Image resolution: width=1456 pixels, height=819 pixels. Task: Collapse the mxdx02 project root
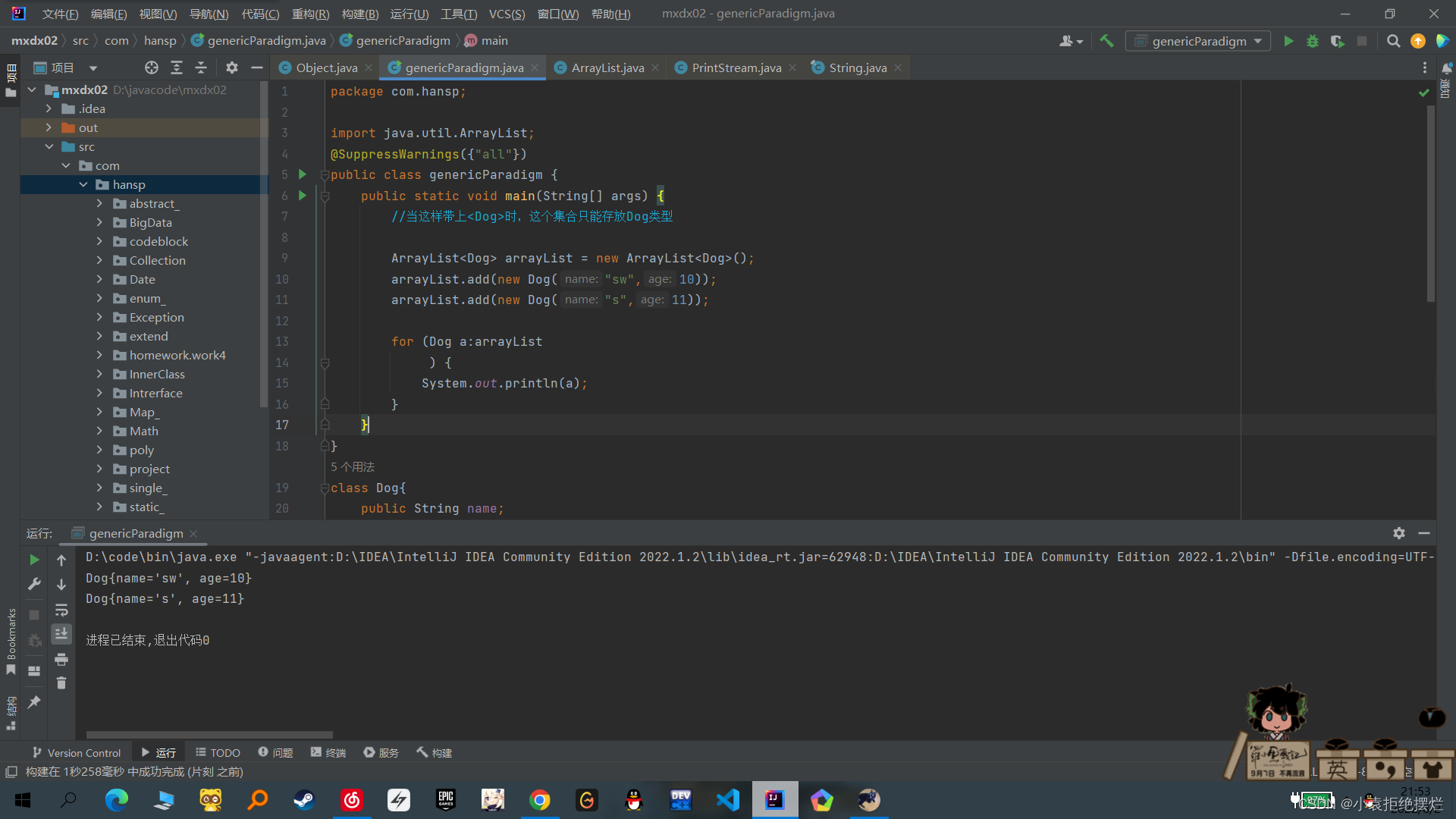[x=32, y=89]
